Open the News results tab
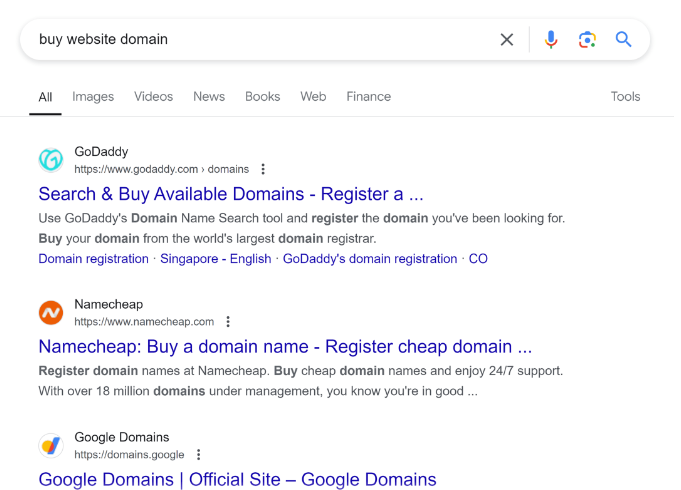The image size is (681, 490). [209, 97]
